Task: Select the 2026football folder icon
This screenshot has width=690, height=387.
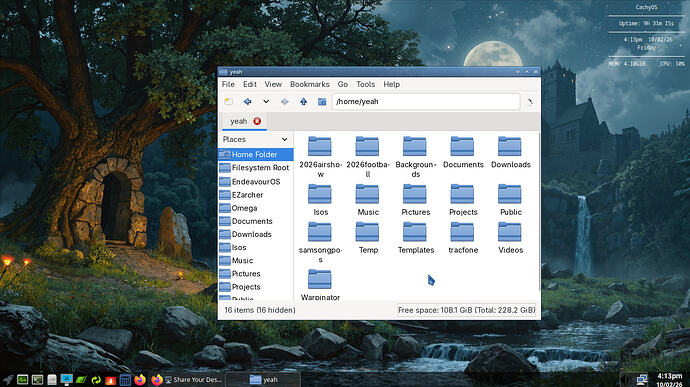Action: pos(367,146)
